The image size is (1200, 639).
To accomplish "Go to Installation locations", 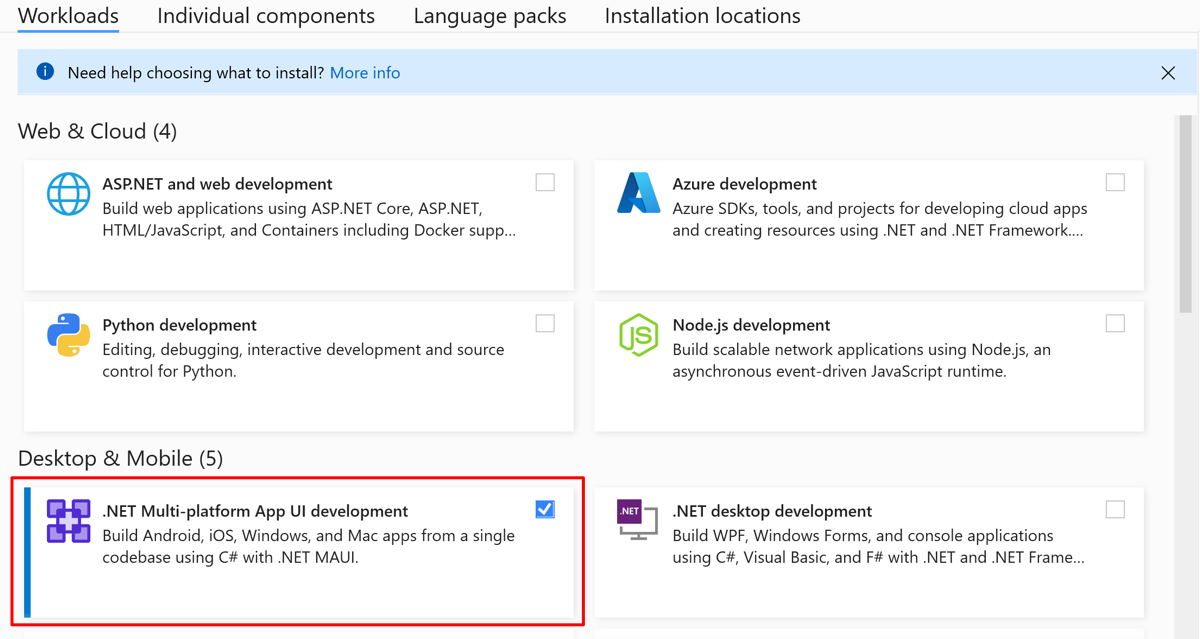I will click(x=701, y=16).
